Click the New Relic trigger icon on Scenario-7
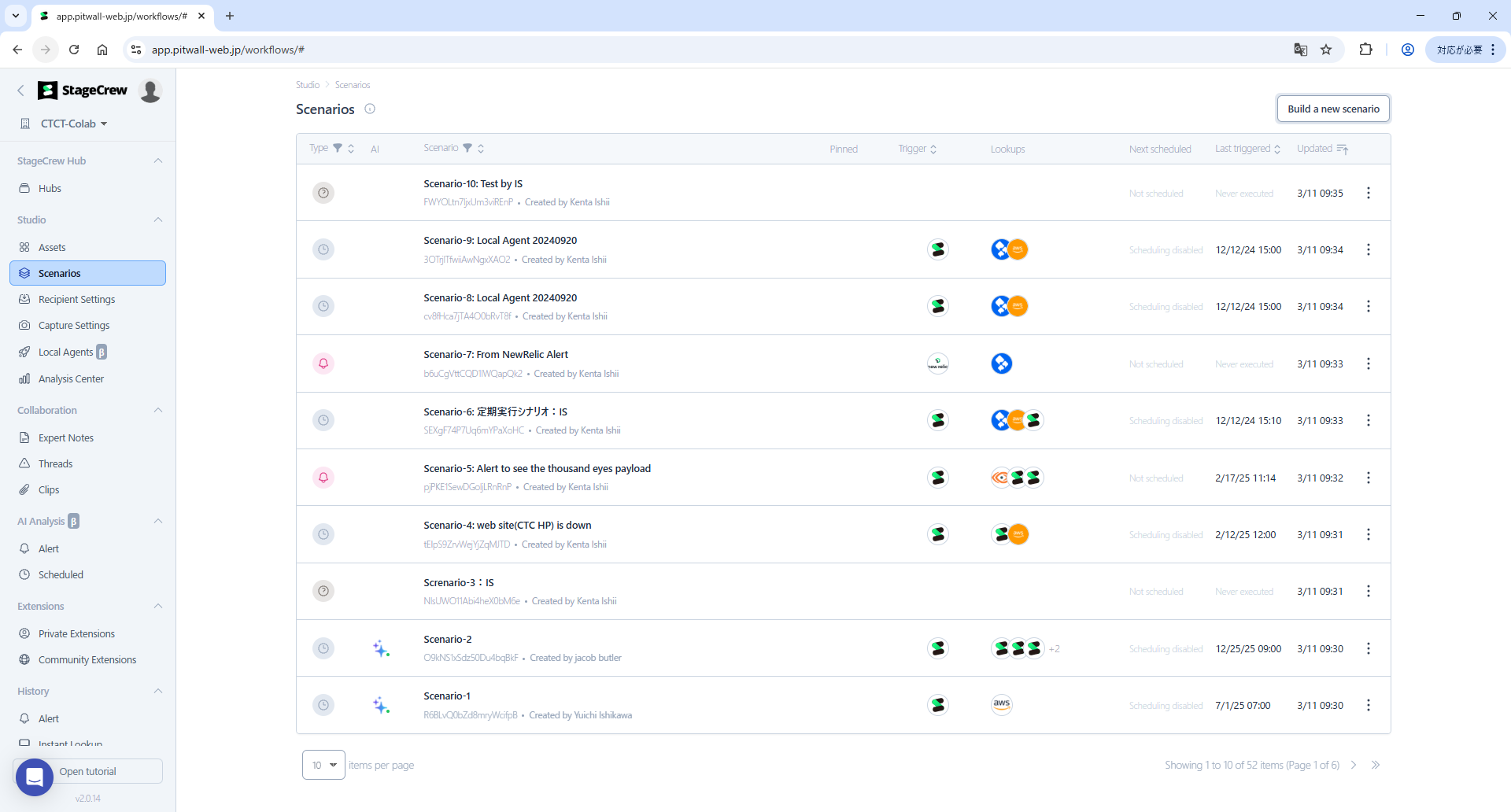The image size is (1511, 812). (x=937, y=363)
